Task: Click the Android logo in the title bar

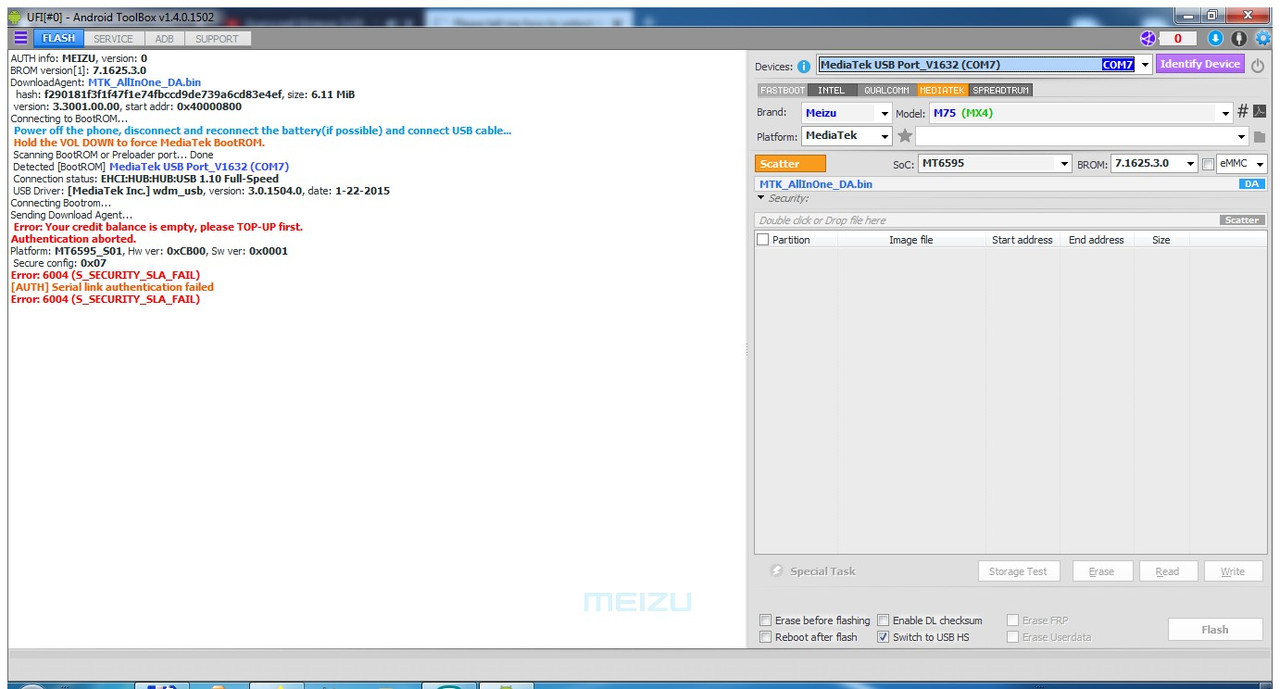Action: click(x=14, y=17)
